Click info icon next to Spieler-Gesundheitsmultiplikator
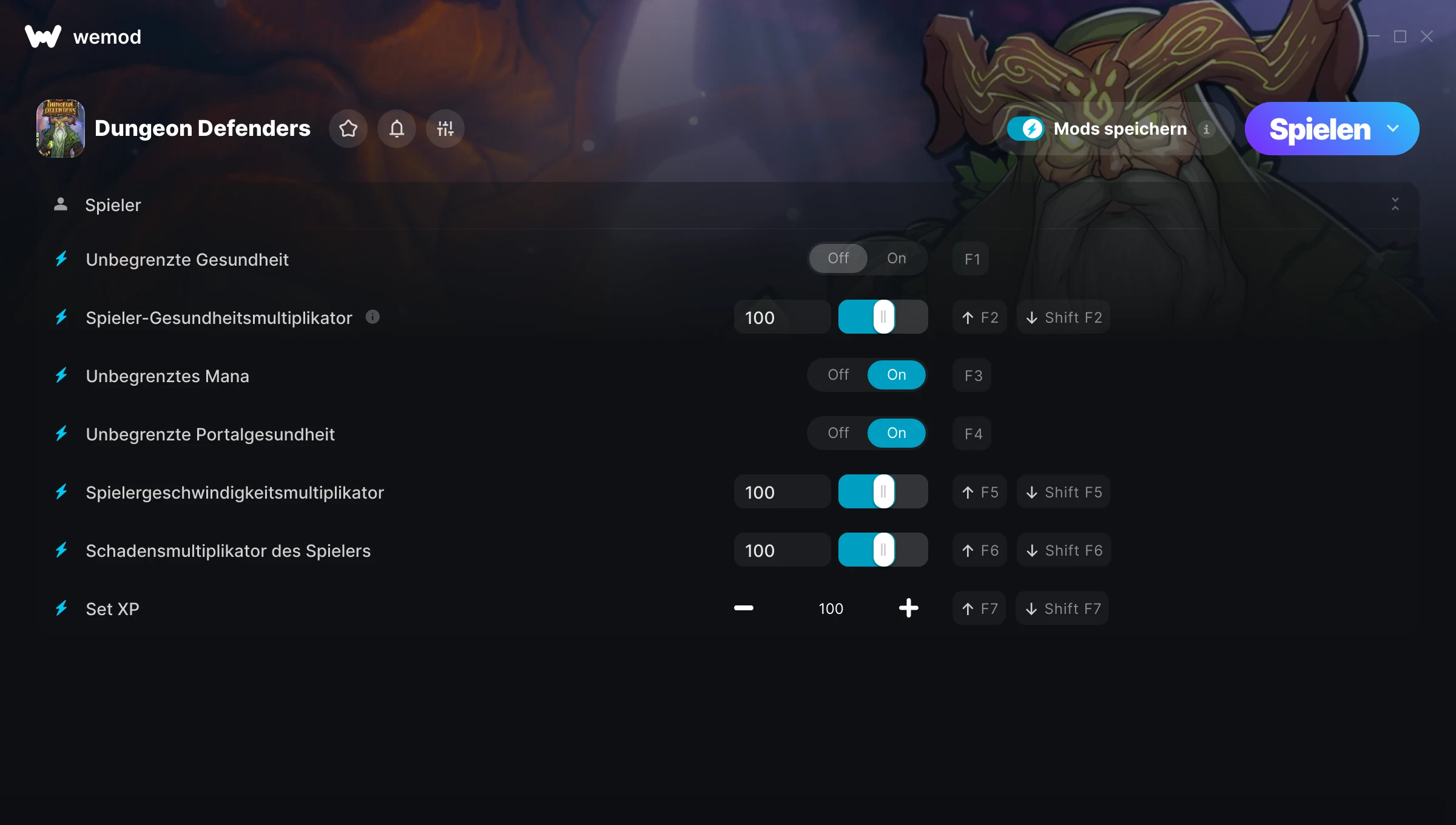1456x825 pixels. [x=372, y=317]
